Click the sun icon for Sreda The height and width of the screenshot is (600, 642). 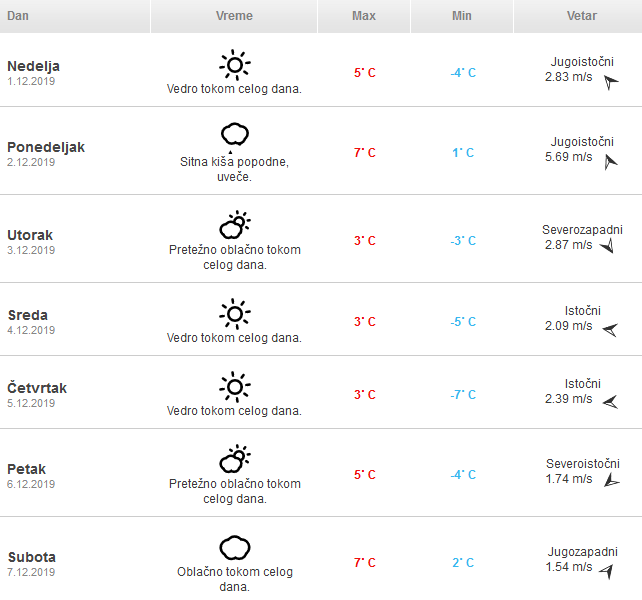[234, 314]
